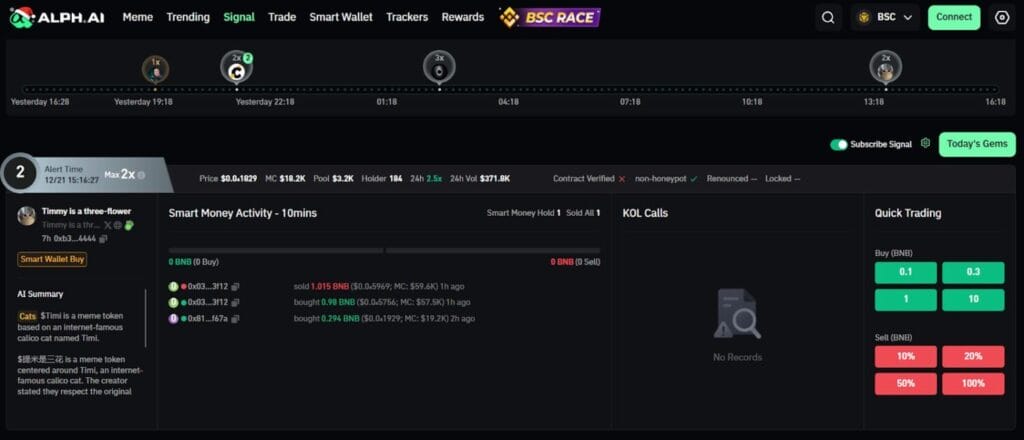
Task: Go to the Meme menu
Action: pyautogui.click(x=138, y=17)
